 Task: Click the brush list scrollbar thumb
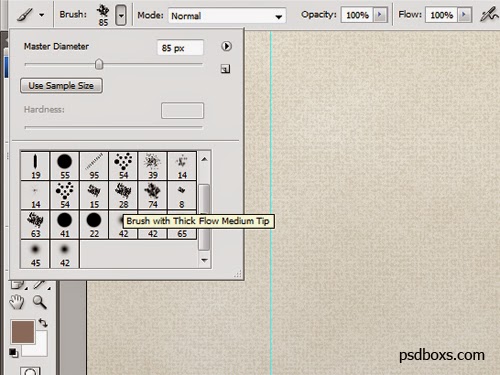[x=204, y=217]
